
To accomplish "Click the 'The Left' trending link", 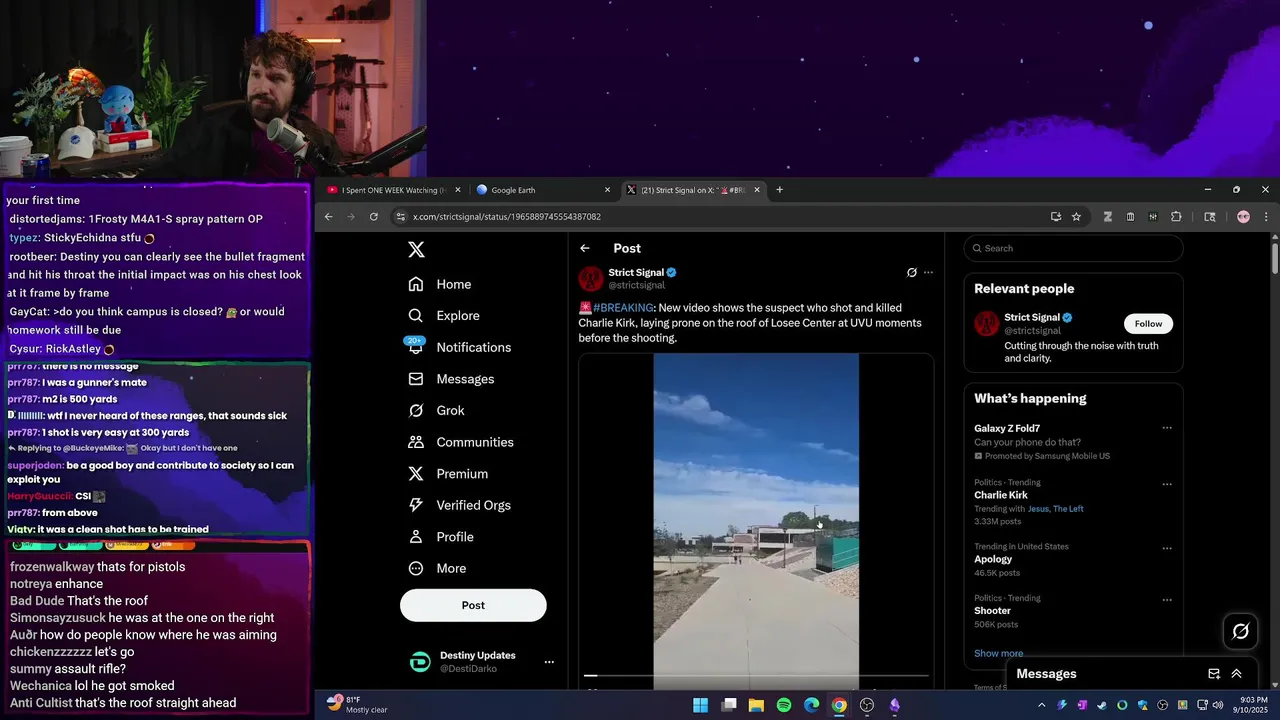I will click(x=1068, y=509).
